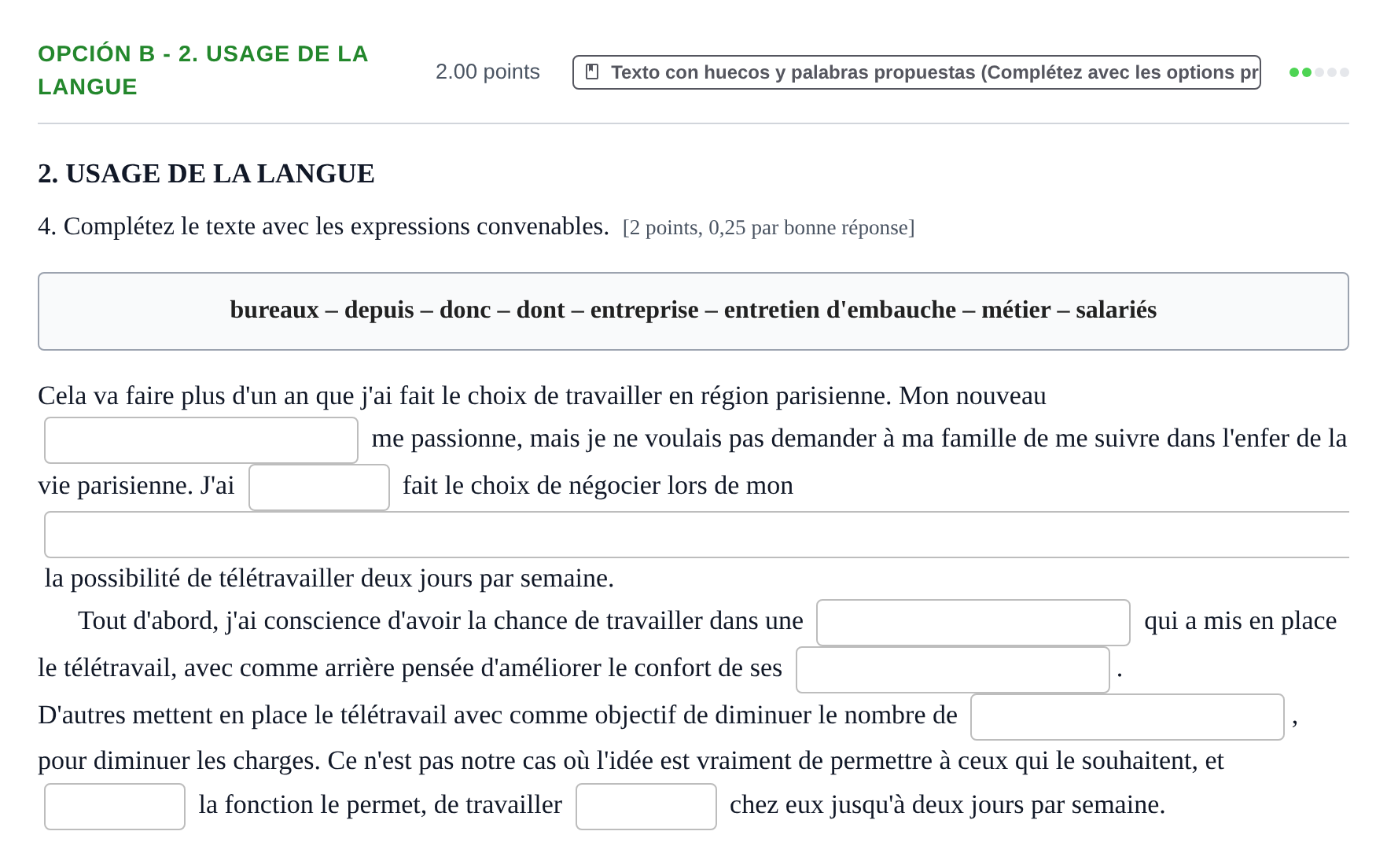Click the instruction "Complétez le texte avec les expressions convenables."
This screenshot has width=1387, height=868.
[337, 226]
